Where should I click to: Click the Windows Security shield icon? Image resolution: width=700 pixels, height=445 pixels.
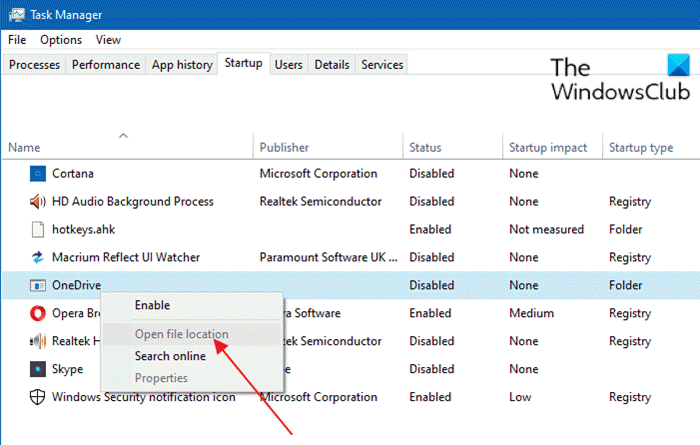[38, 398]
